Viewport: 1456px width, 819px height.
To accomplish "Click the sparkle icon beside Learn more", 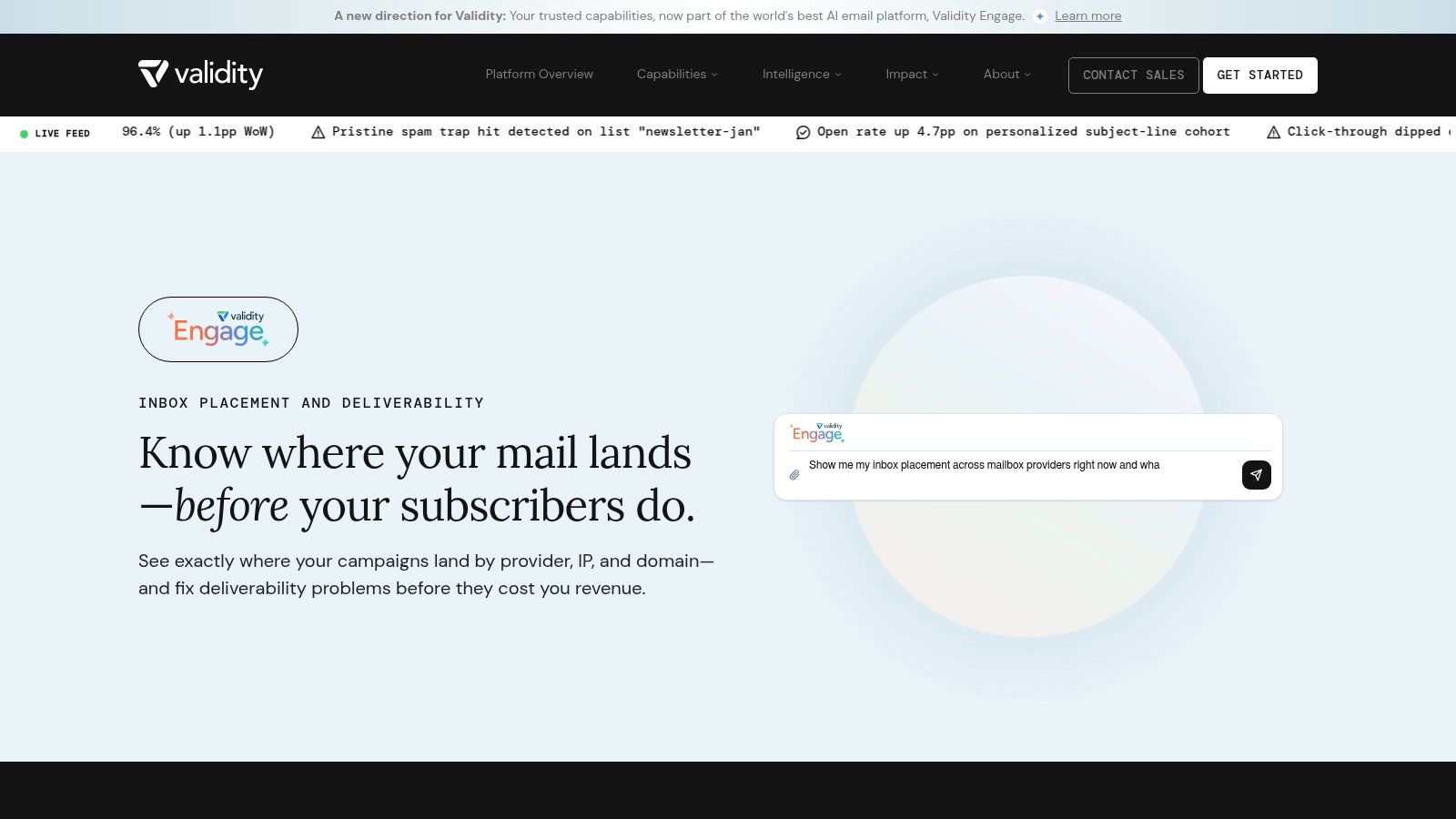I will 1040,16.
